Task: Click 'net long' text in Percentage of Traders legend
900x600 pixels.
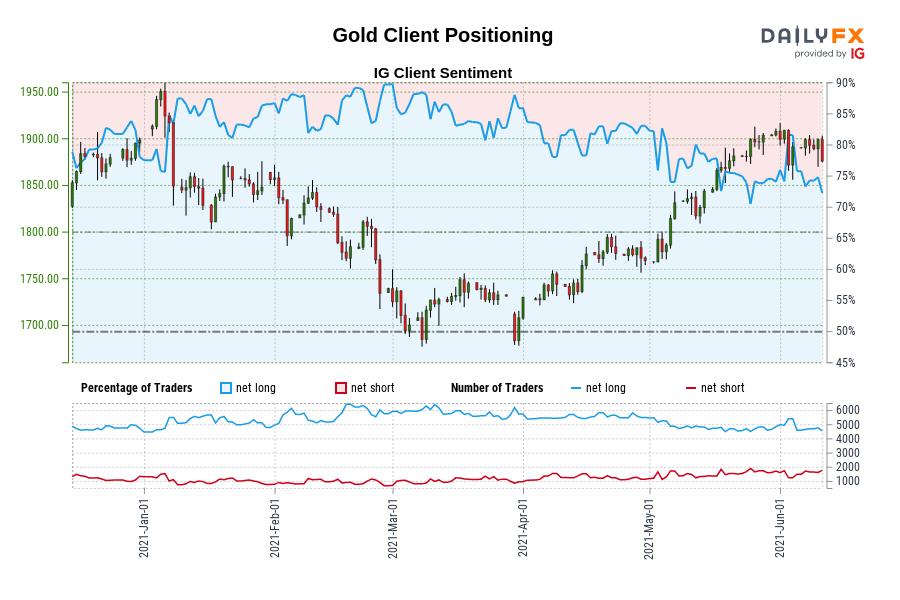Action: (256, 388)
